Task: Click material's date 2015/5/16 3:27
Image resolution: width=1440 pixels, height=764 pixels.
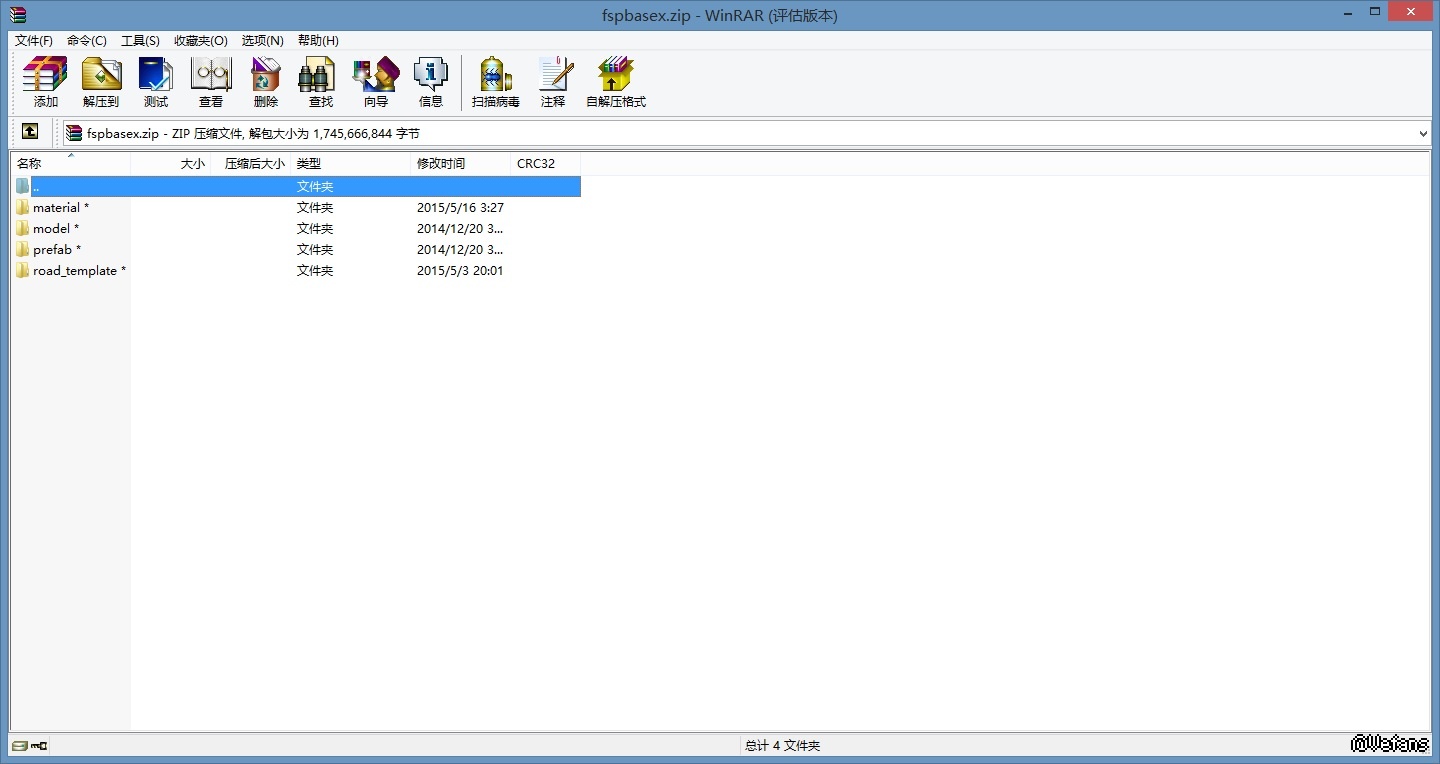Action: (460, 207)
